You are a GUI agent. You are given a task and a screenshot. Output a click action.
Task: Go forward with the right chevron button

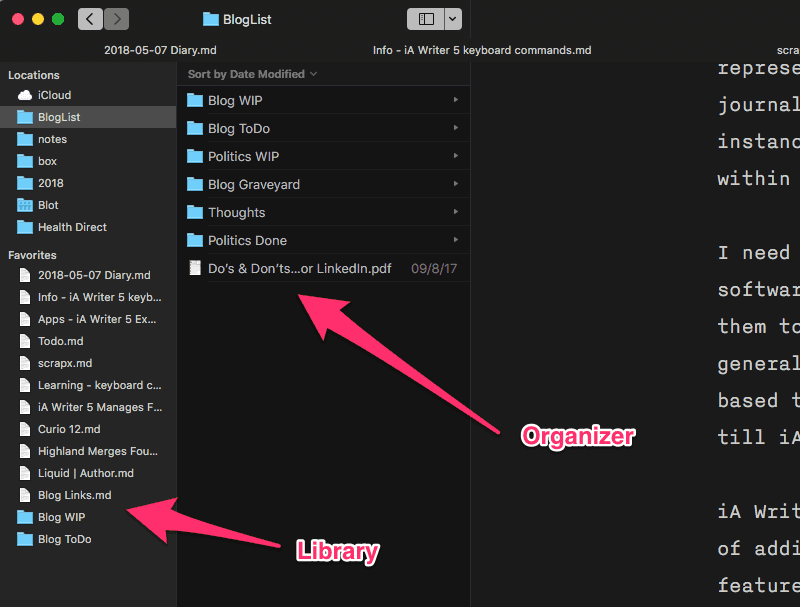(x=117, y=19)
